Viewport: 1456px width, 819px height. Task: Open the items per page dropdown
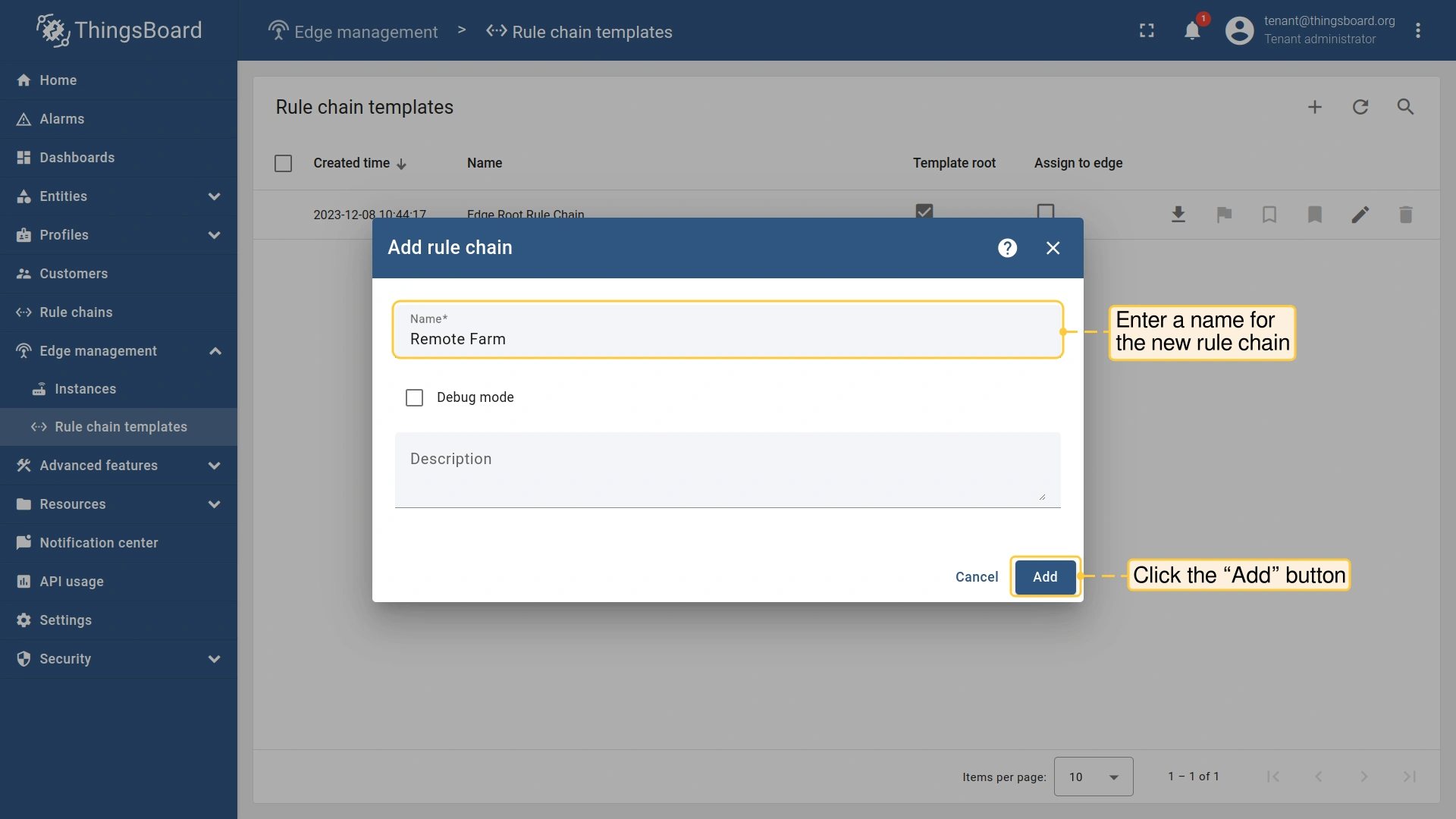tap(1093, 777)
